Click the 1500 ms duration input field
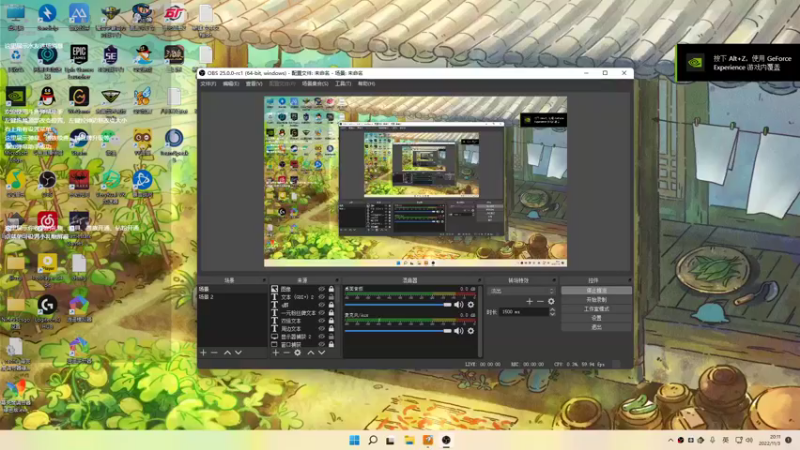800x450 pixels. pos(524,312)
